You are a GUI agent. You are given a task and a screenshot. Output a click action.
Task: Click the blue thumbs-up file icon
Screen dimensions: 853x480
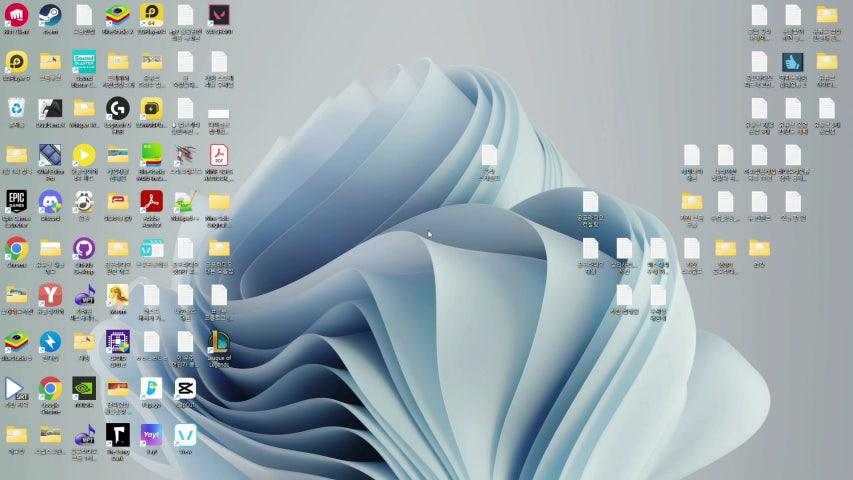click(x=792, y=62)
